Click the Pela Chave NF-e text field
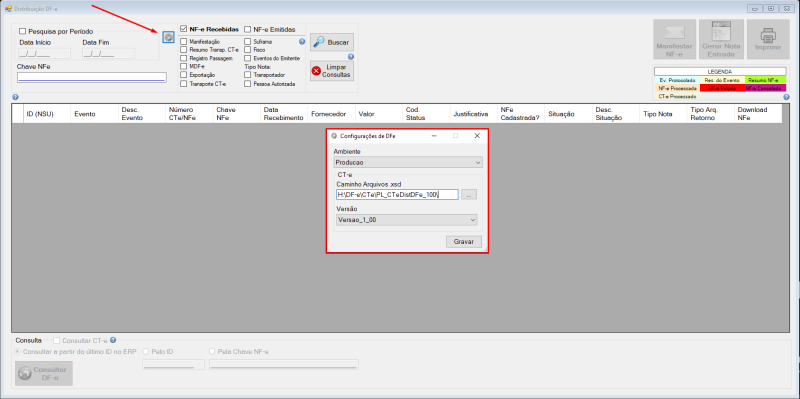The width and height of the screenshot is (800, 399). tap(284, 364)
